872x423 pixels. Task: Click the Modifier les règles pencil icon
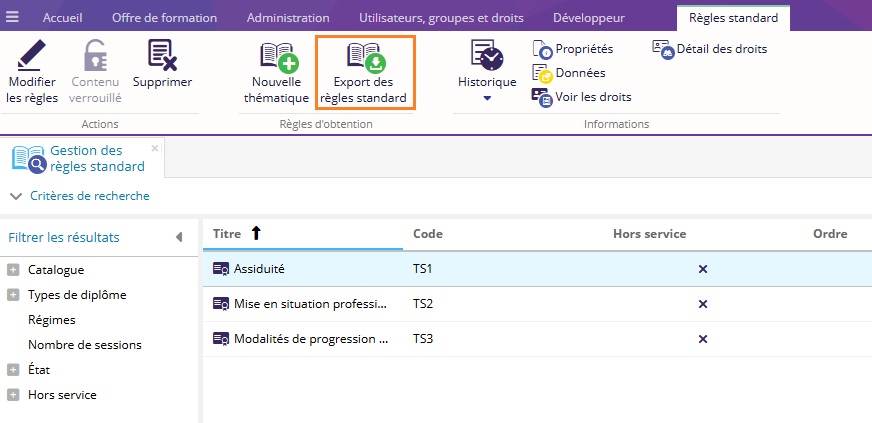[x=32, y=55]
